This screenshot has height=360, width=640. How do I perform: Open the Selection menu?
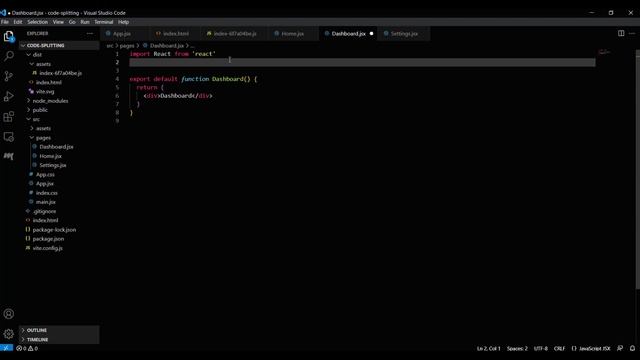tap(38, 22)
